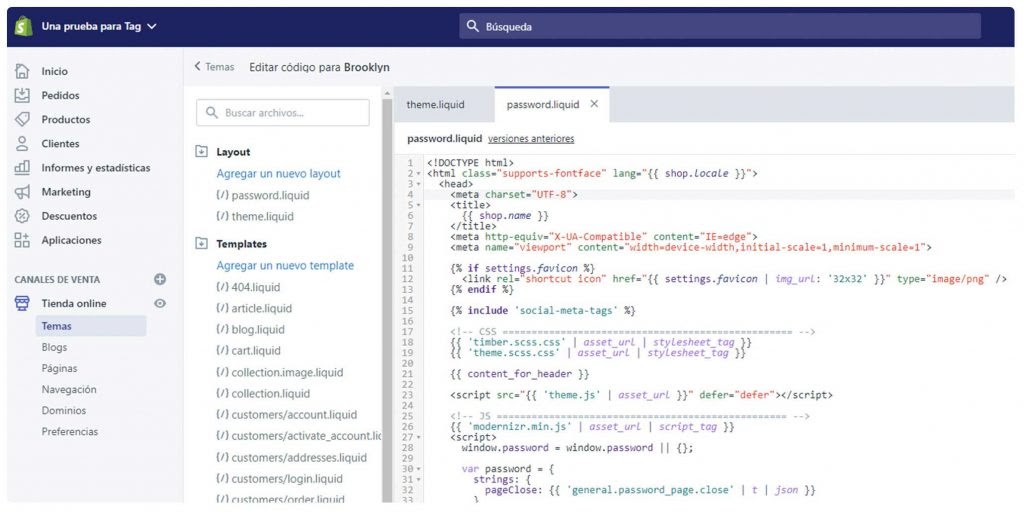Image resolution: width=1024 pixels, height=514 pixels.
Task: Switch to the theme.liquid tab
Action: coord(436,104)
